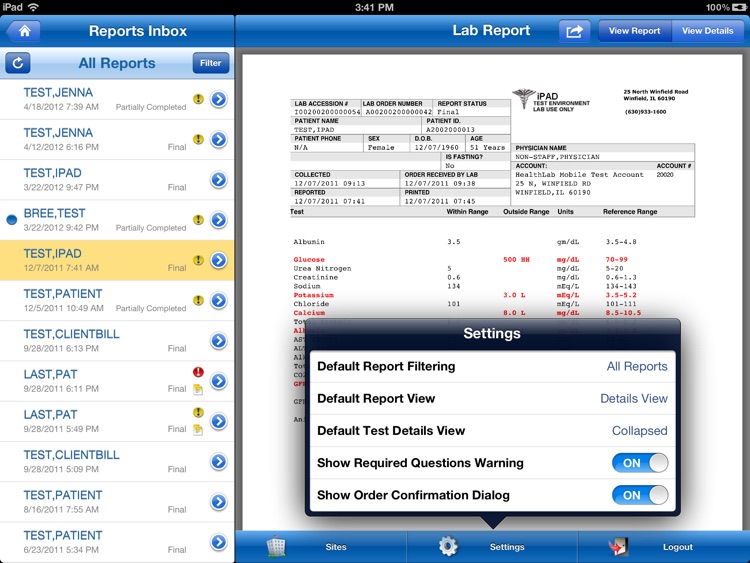
Task: Tap yellow alert icon on TEST,JENNA 4/18/2012
Action: click(198, 99)
